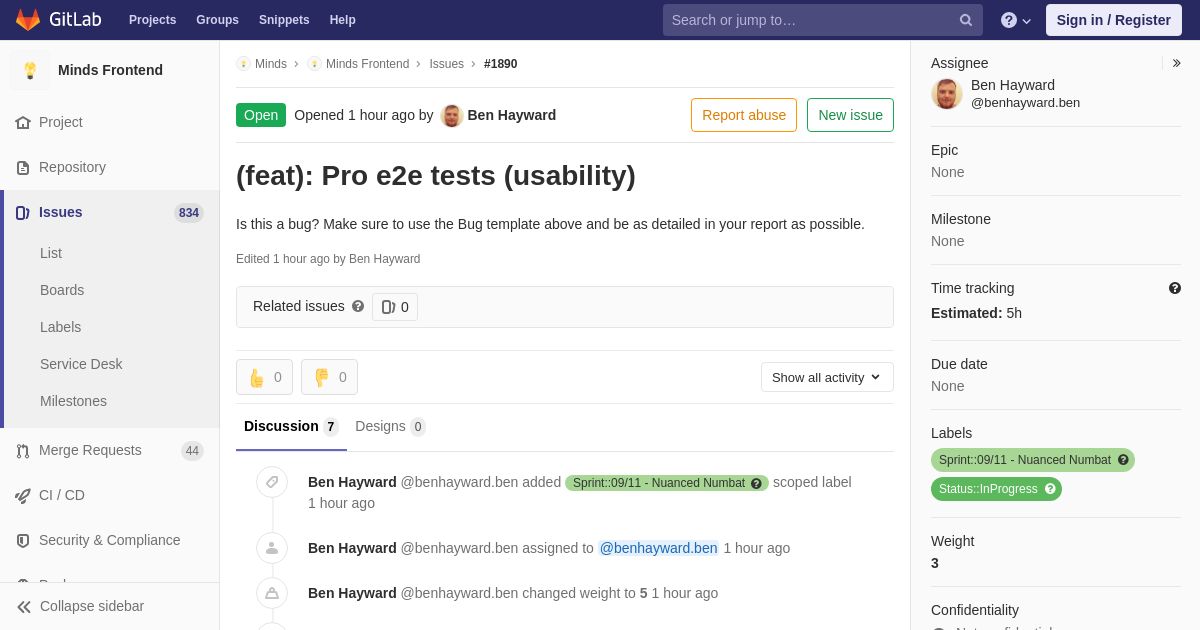Click Related issues help icon
The image size is (1200, 630).
tap(358, 306)
